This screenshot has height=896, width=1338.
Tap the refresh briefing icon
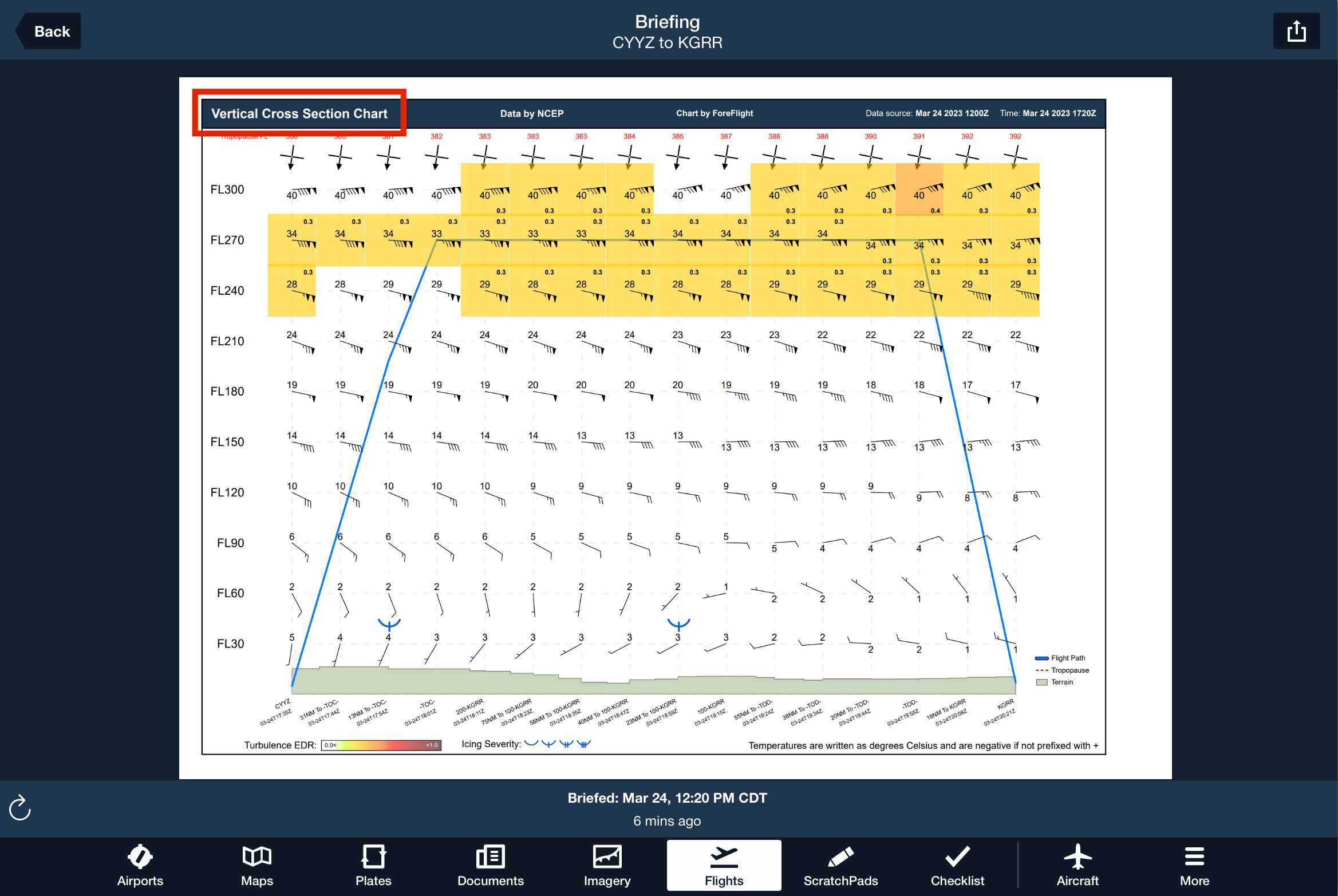coord(20,807)
